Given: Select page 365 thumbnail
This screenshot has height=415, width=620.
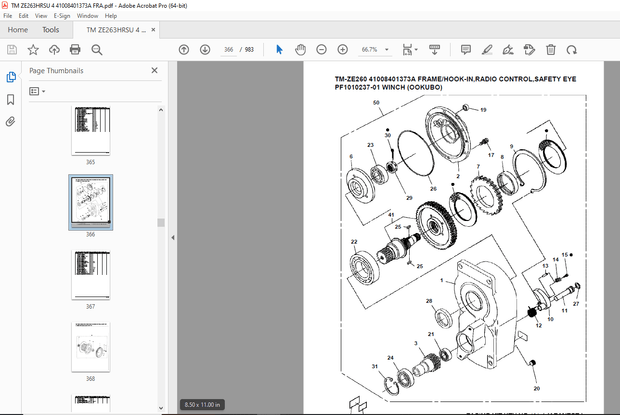Looking at the screenshot, I should [x=91, y=130].
